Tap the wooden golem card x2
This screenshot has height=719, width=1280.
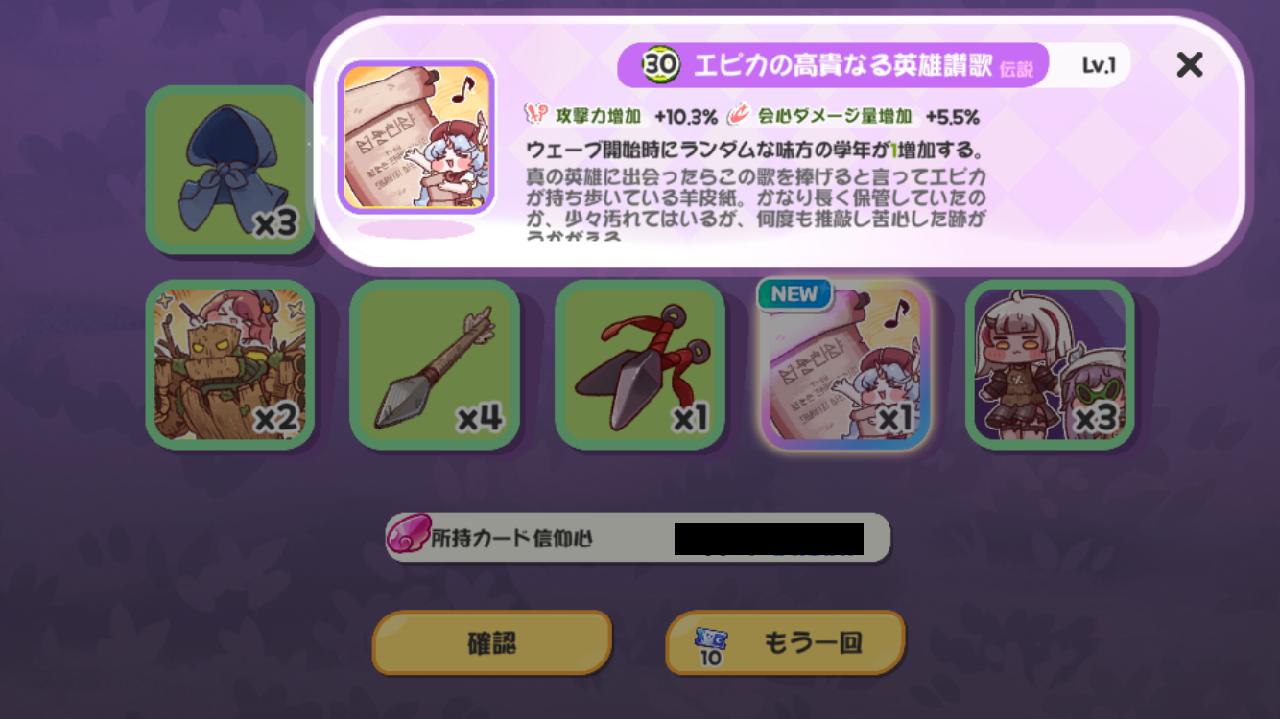[230, 365]
